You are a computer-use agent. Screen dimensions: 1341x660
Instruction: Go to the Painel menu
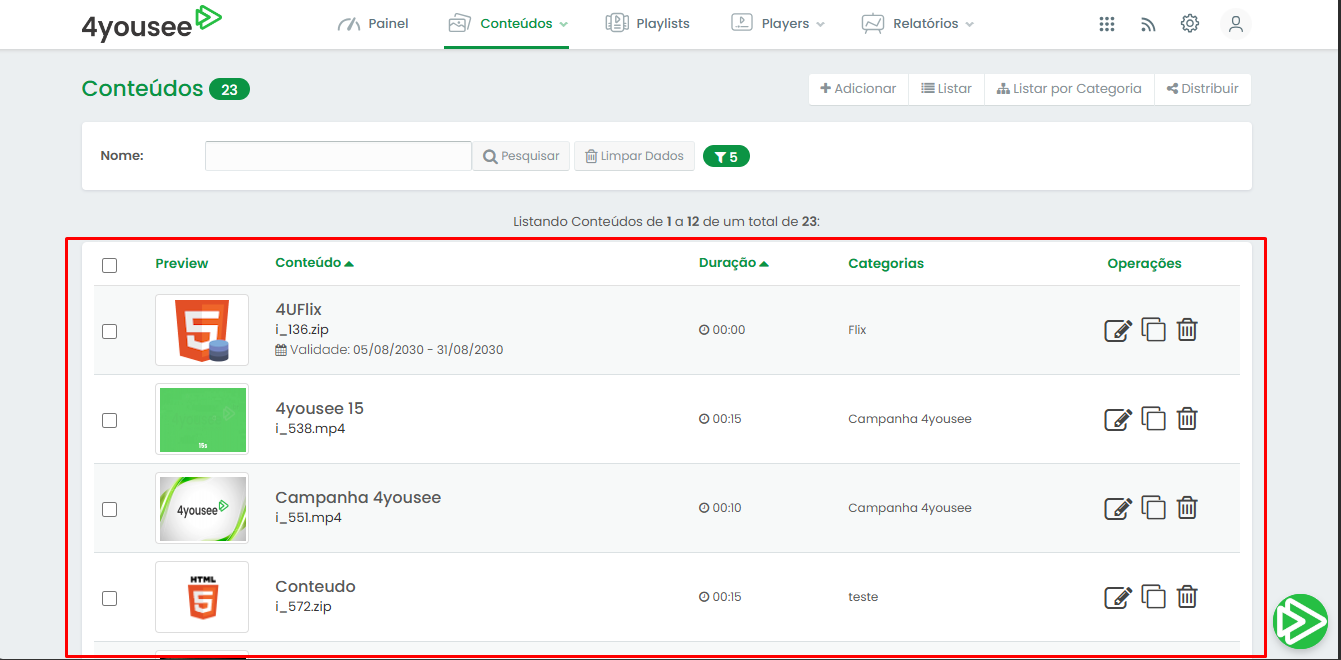pyautogui.click(x=373, y=24)
